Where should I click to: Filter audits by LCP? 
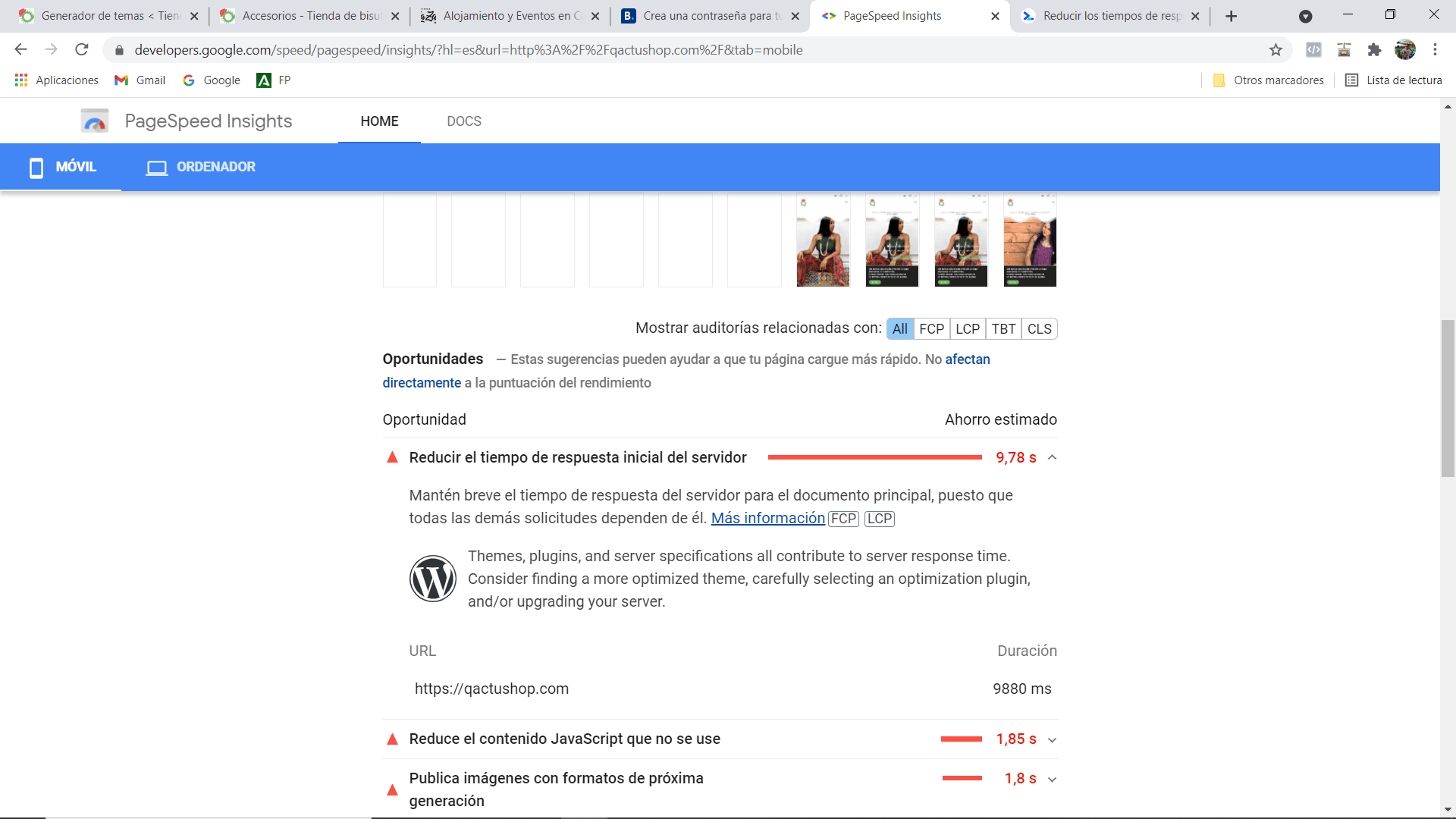tap(968, 329)
